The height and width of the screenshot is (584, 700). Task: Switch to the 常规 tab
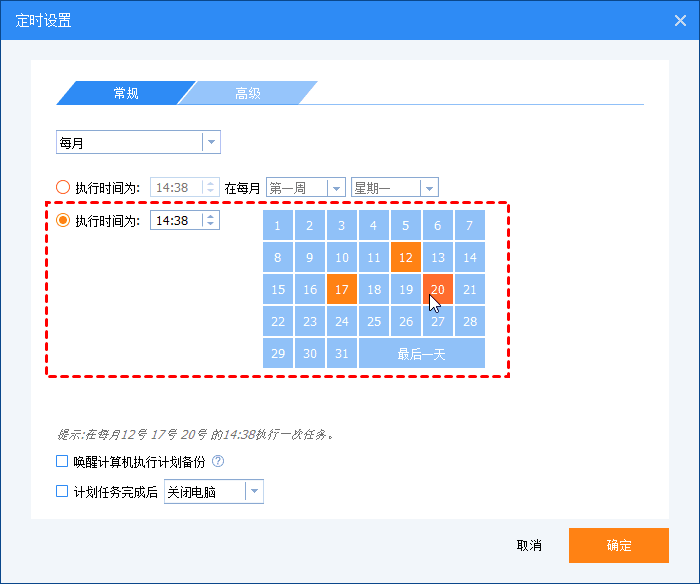(126, 93)
